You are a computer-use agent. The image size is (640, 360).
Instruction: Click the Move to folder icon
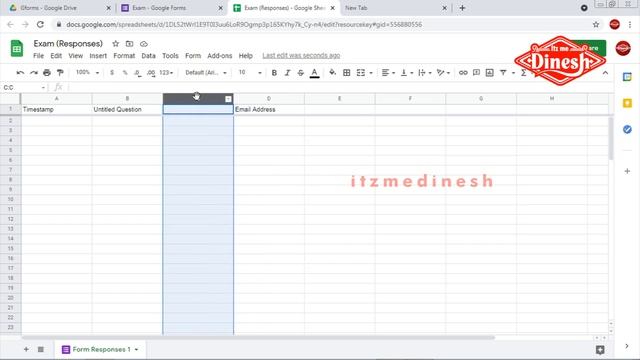tap(129, 44)
